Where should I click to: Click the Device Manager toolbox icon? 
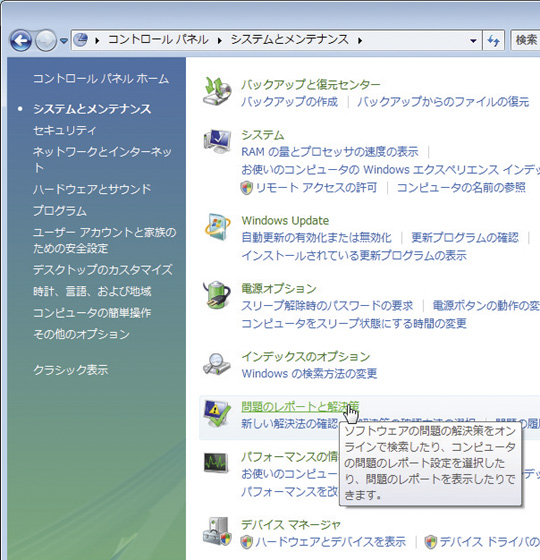[217, 531]
